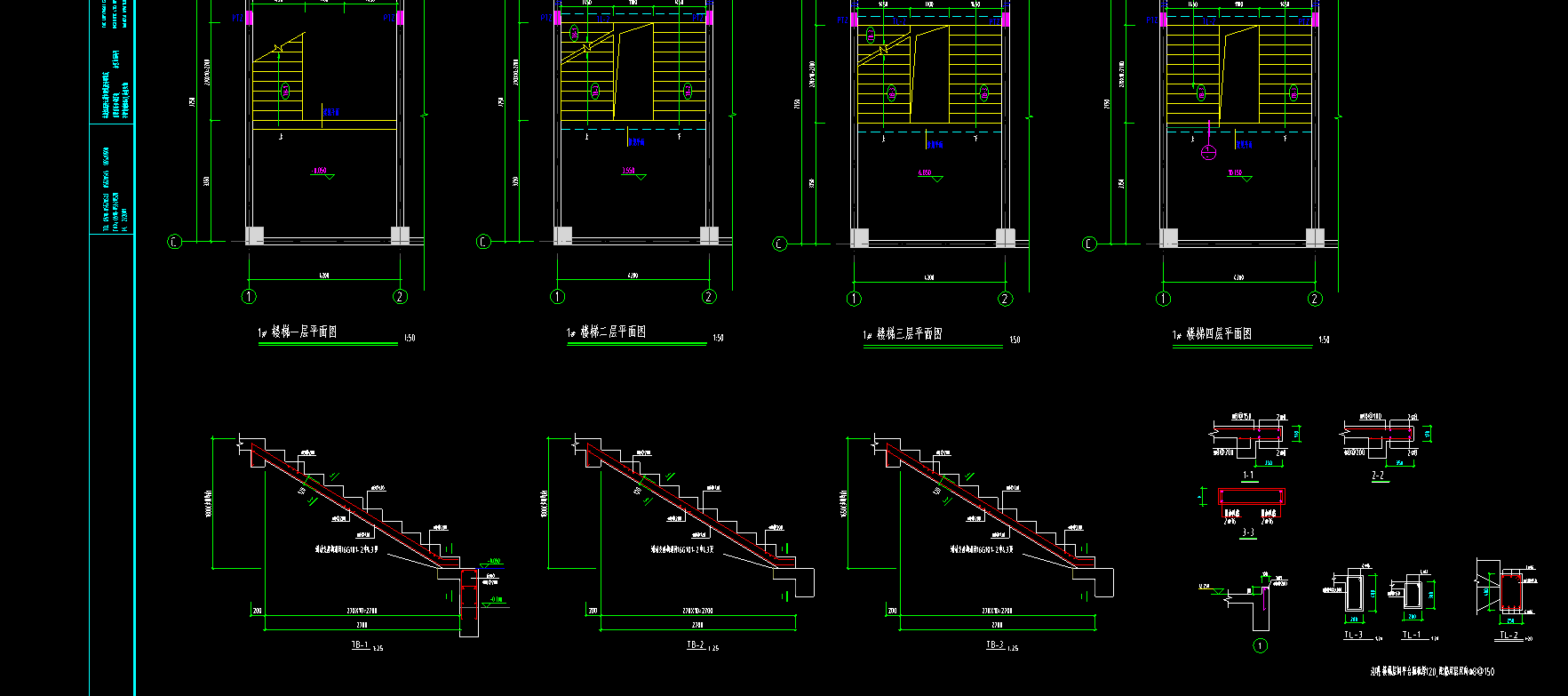The width and height of the screenshot is (1568, 696).
Task: Select the 1-1 section label
Action: pos(1248,476)
